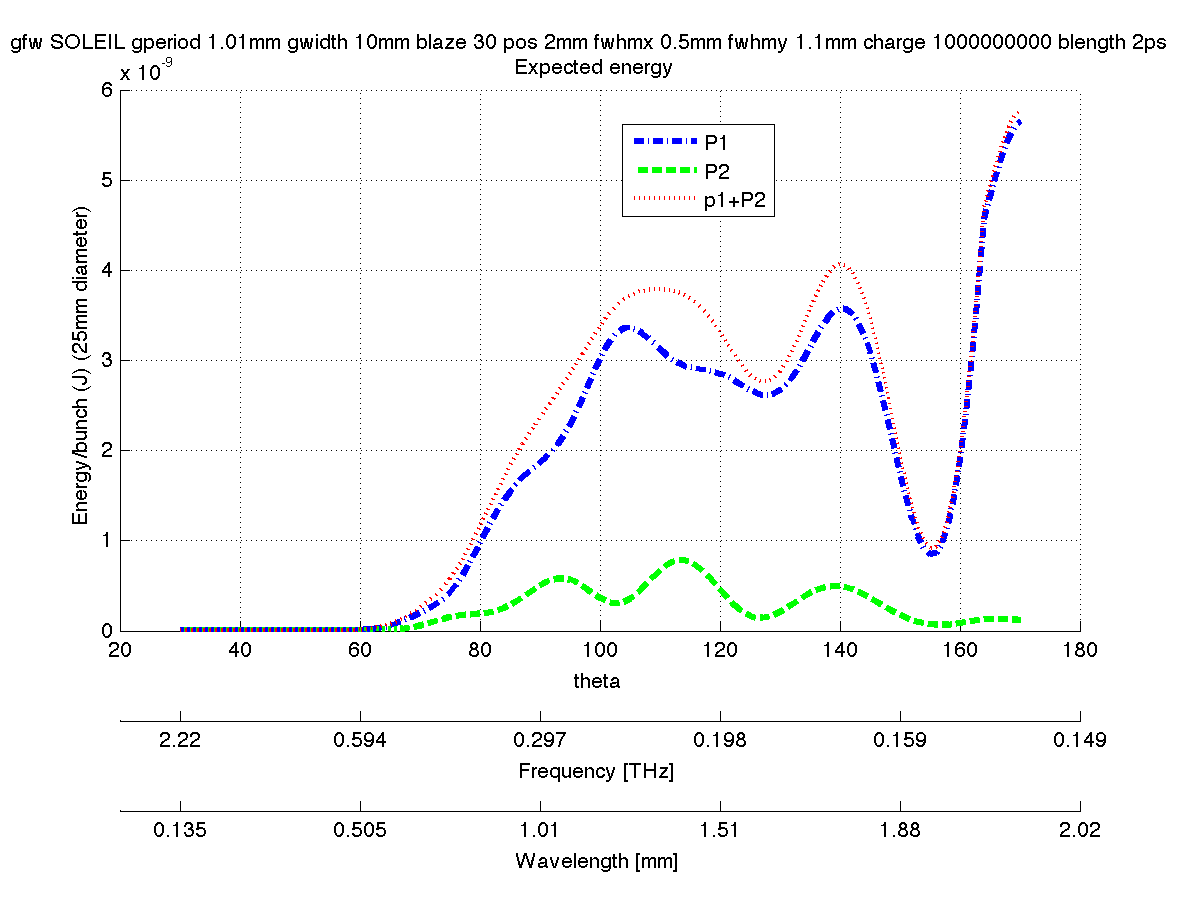Click y-axis tick label 4
Image resolution: width=1200 pixels, height=901 pixels.
(105, 270)
